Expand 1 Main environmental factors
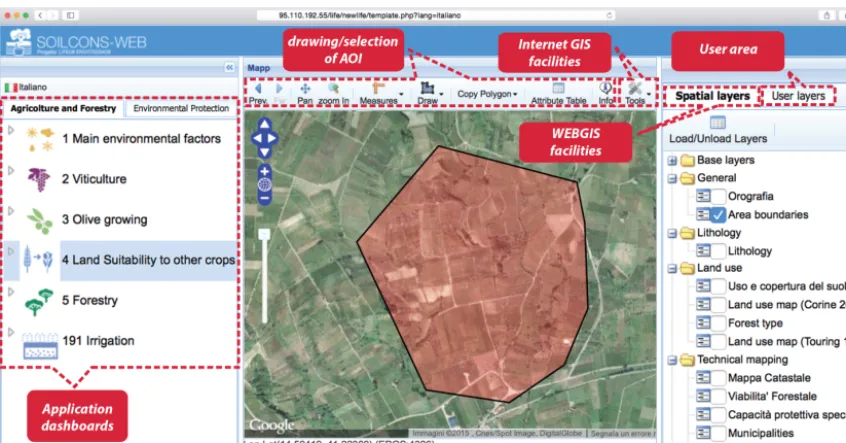This screenshot has width=846, height=443. pos(11,130)
